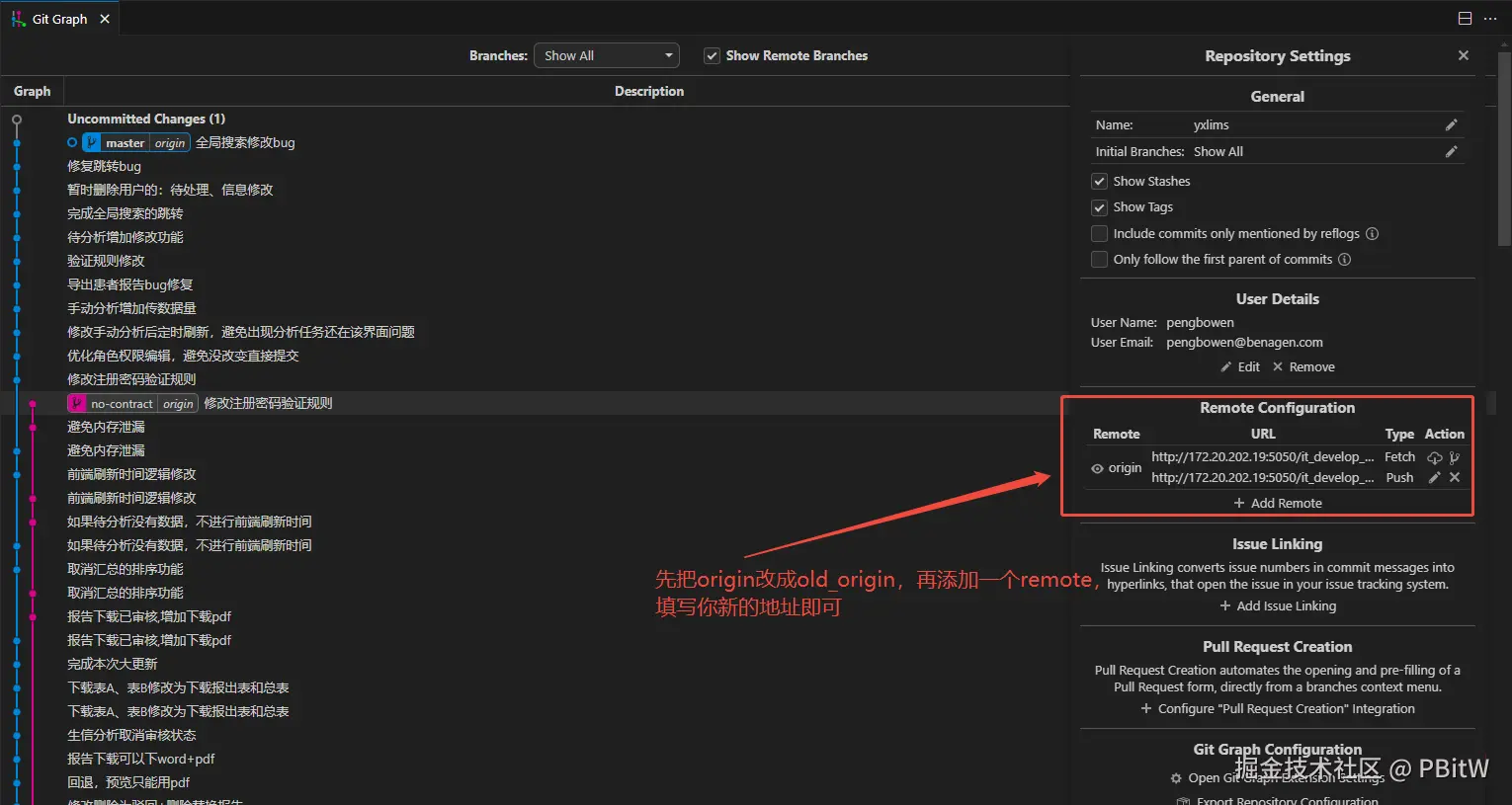Delete the origin remote X icon

(1455, 478)
